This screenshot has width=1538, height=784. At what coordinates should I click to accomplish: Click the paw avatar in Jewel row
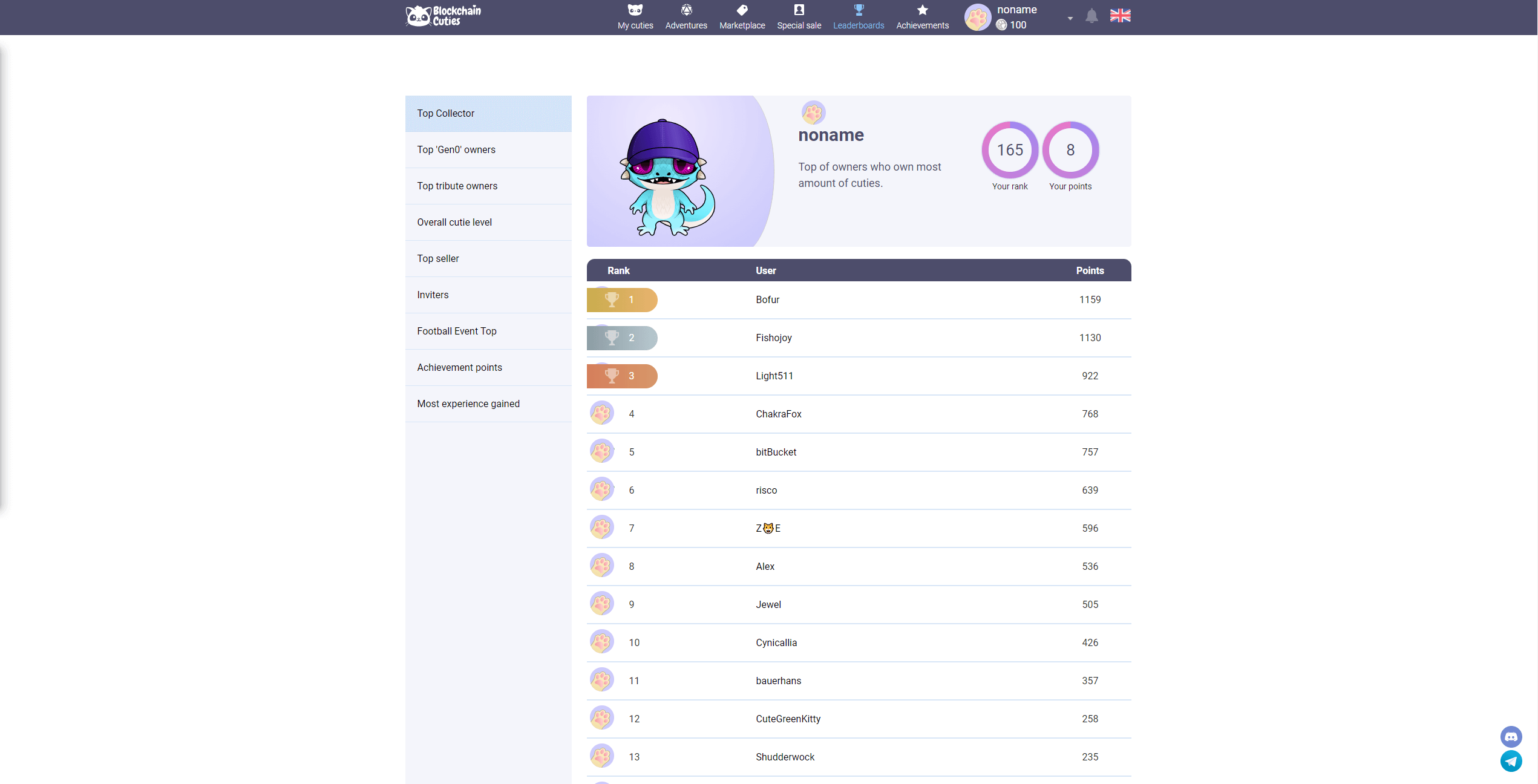tap(601, 604)
